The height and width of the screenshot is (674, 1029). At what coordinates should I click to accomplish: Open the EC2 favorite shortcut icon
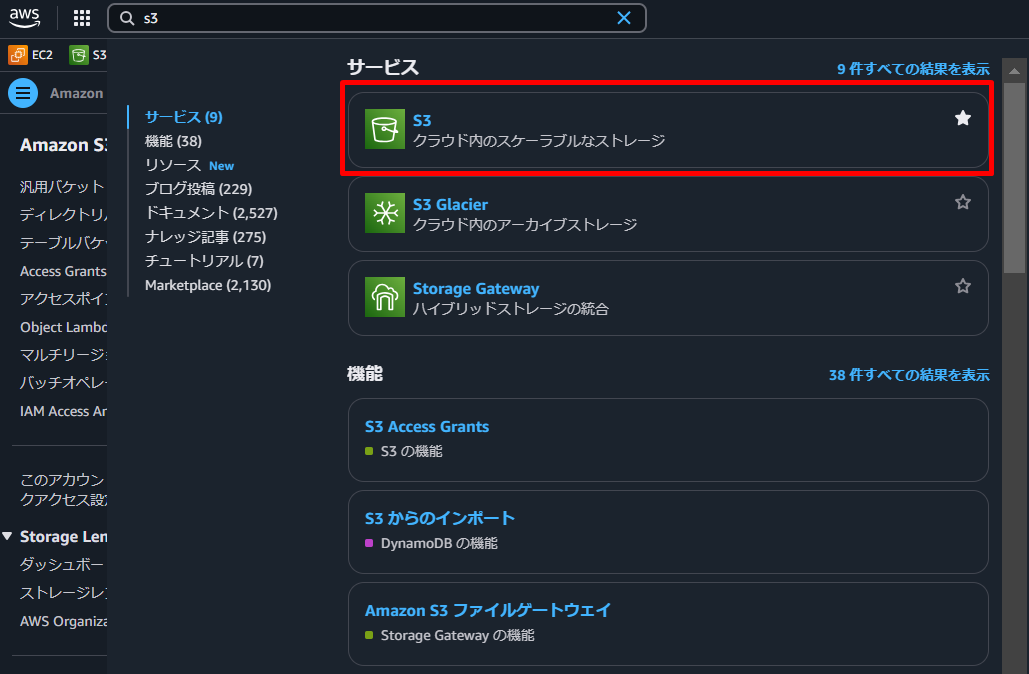tap(18, 55)
